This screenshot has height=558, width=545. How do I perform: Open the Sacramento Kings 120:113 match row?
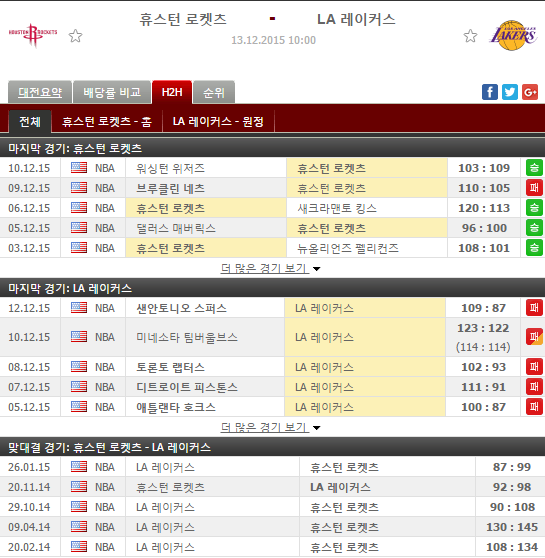click(x=272, y=208)
